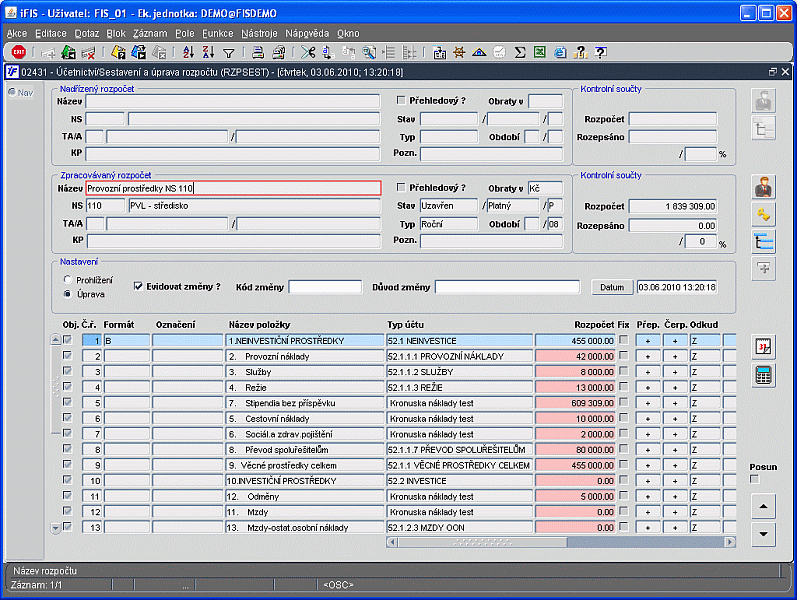Click the Kód změny input field
The height and width of the screenshot is (600, 797).
coord(325,287)
